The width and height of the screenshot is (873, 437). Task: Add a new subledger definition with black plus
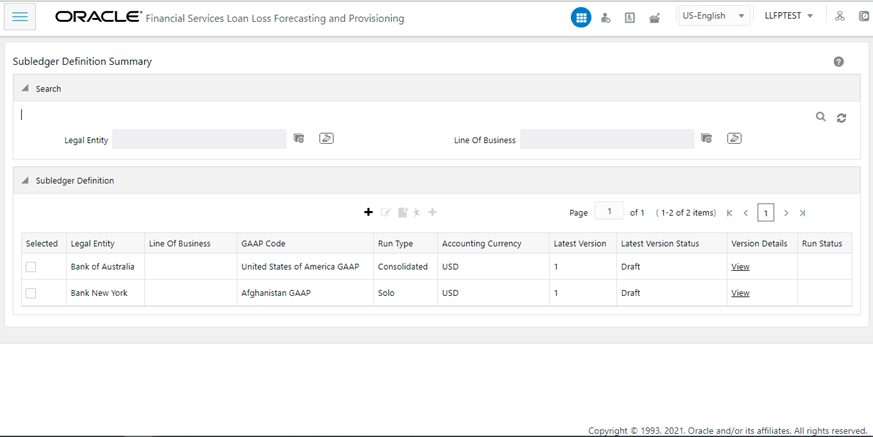tap(368, 212)
